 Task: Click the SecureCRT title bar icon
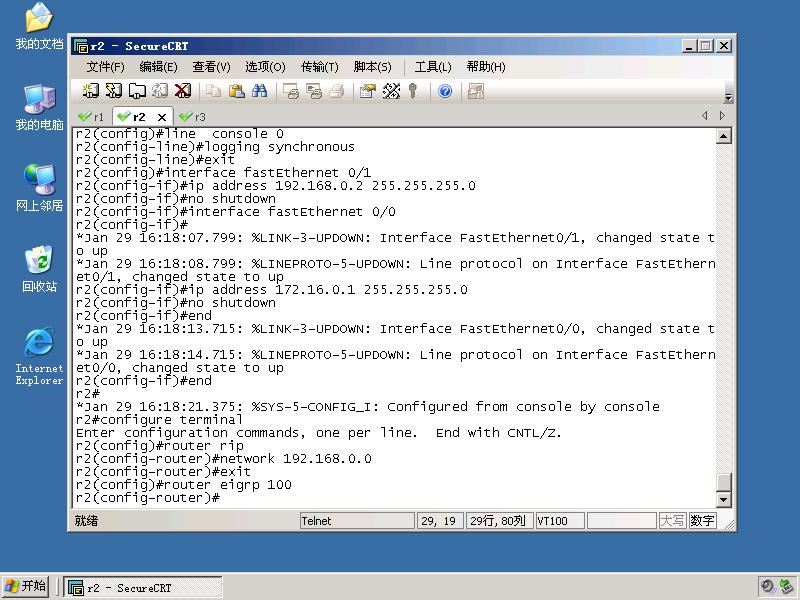[81, 46]
